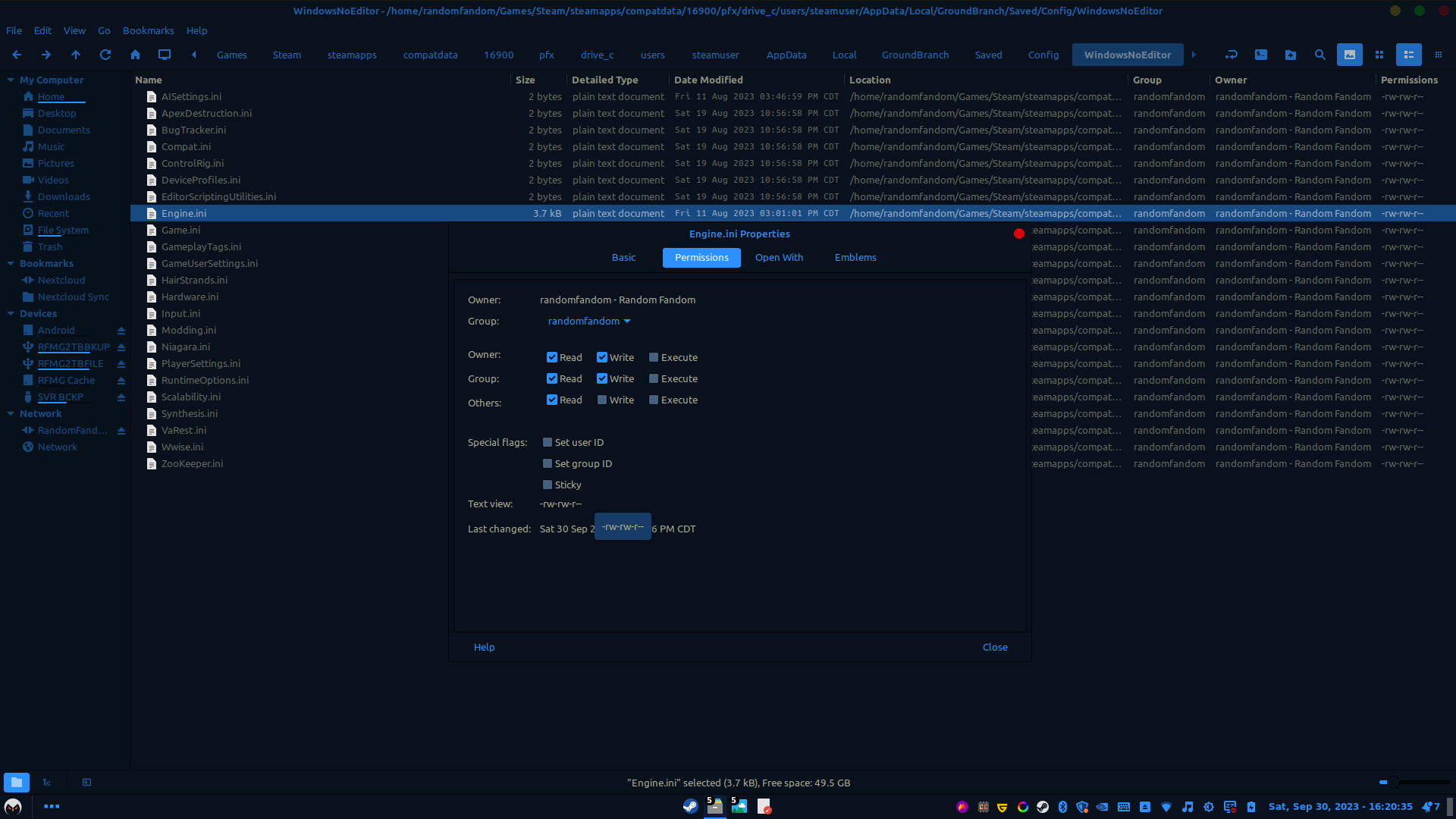Open terminal in current folder icon

pyautogui.click(x=1260, y=55)
